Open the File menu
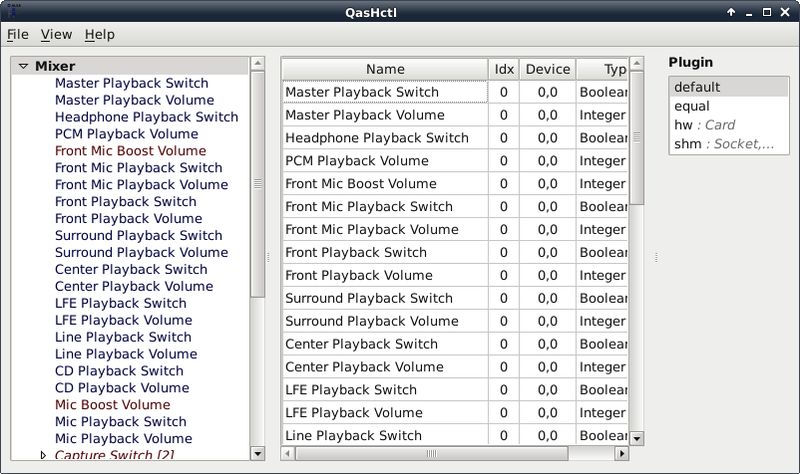 coord(18,34)
